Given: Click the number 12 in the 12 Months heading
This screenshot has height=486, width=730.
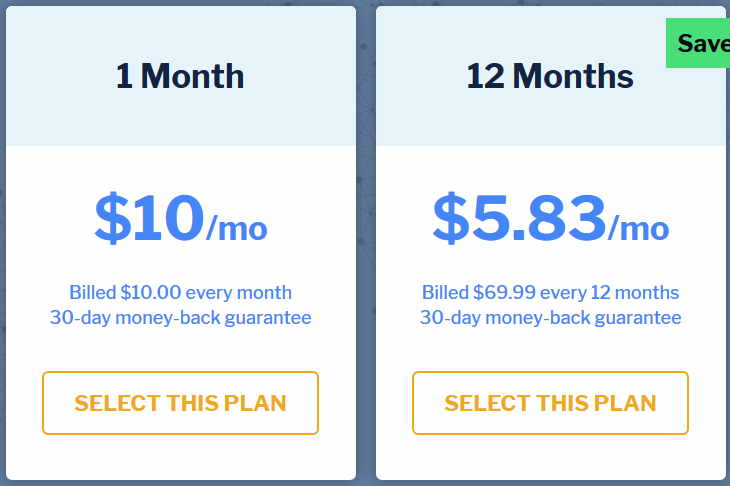Looking at the screenshot, I should [x=485, y=76].
